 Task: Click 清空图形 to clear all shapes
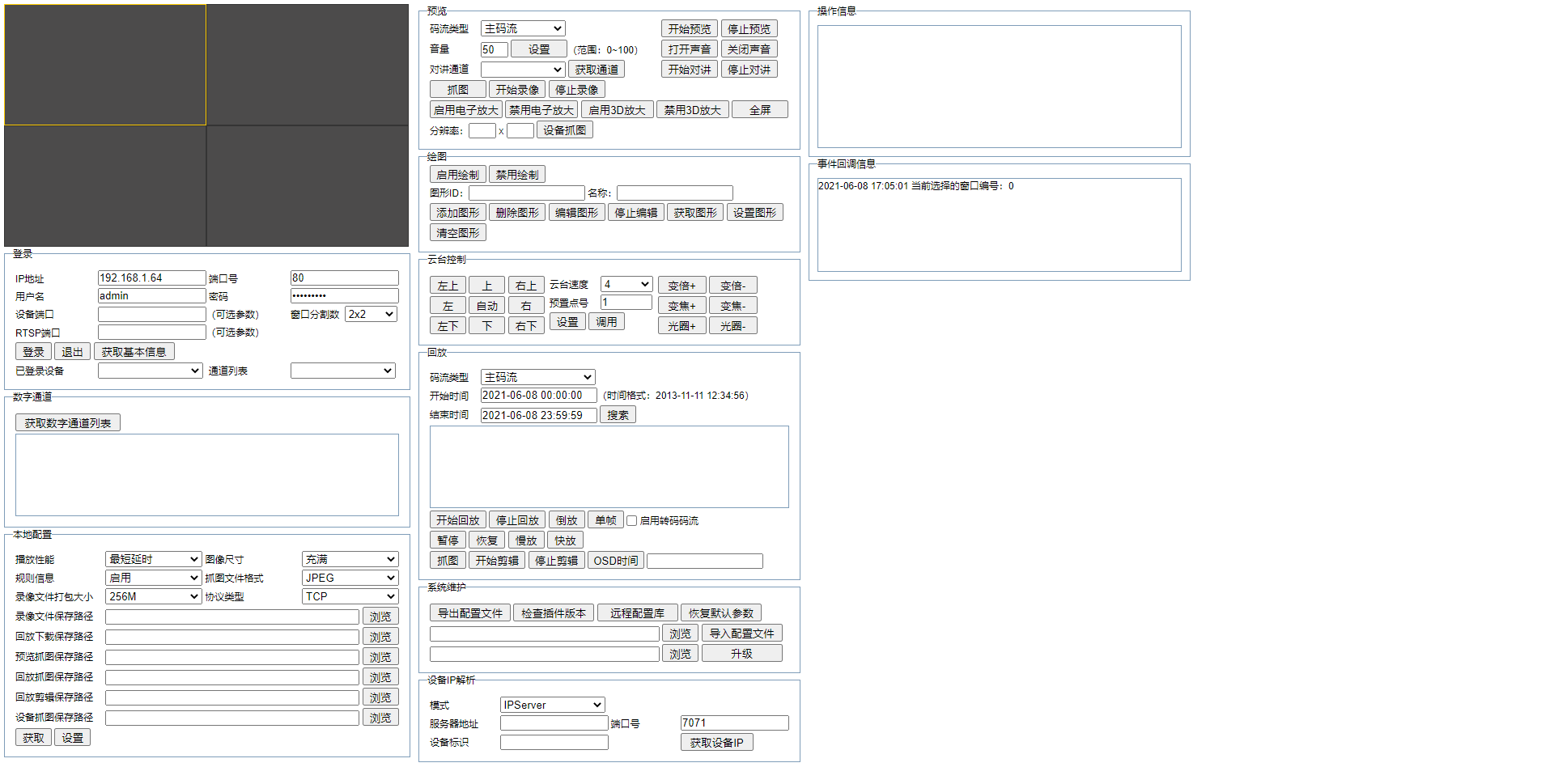pos(456,232)
